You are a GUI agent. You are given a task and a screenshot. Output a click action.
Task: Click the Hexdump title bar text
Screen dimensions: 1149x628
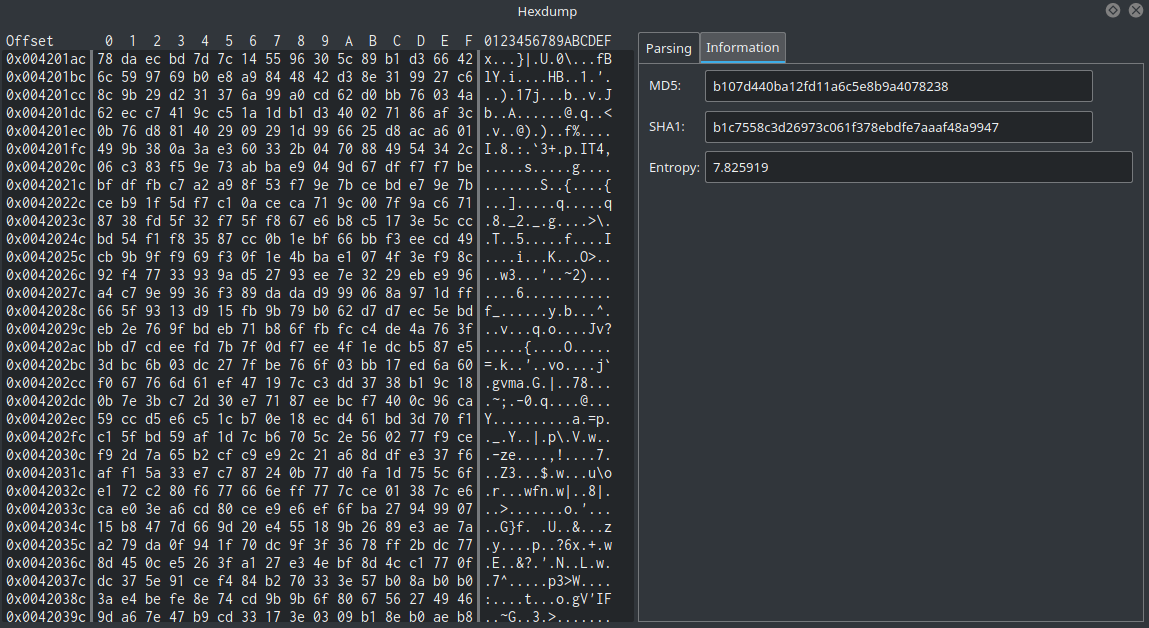(x=547, y=11)
